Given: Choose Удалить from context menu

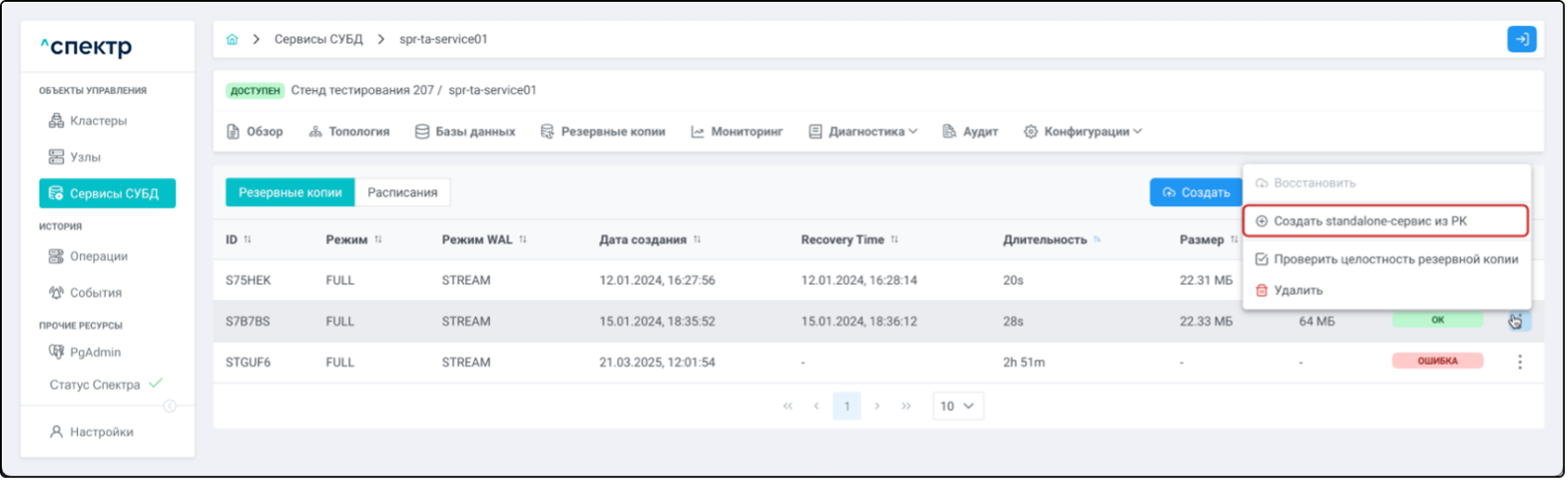Looking at the screenshot, I should pos(1297,290).
